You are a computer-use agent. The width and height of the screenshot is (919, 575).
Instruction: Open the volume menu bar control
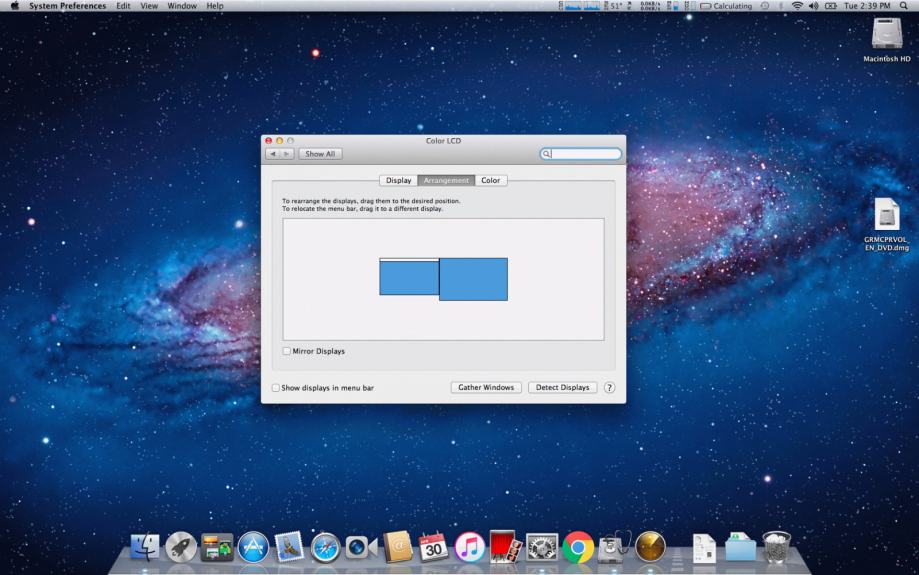[813, 6]
